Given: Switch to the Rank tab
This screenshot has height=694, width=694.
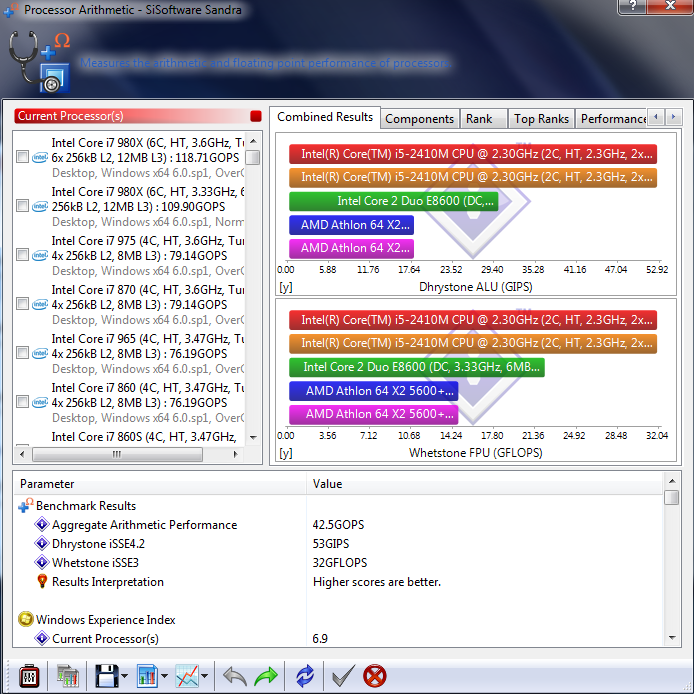Looking at the screenshot, I should tap(483, 119).
